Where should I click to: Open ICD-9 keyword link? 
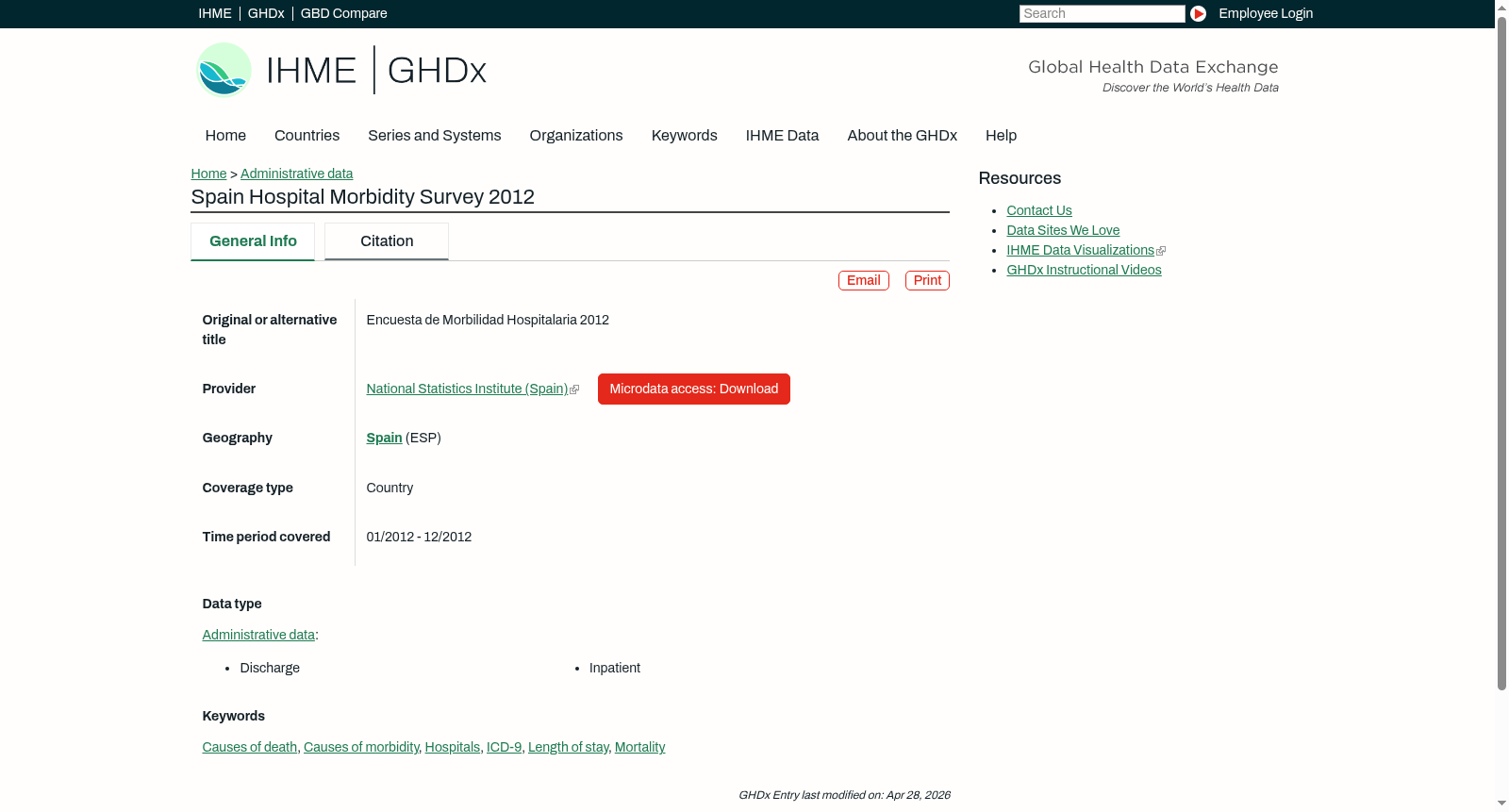point(504,747)
